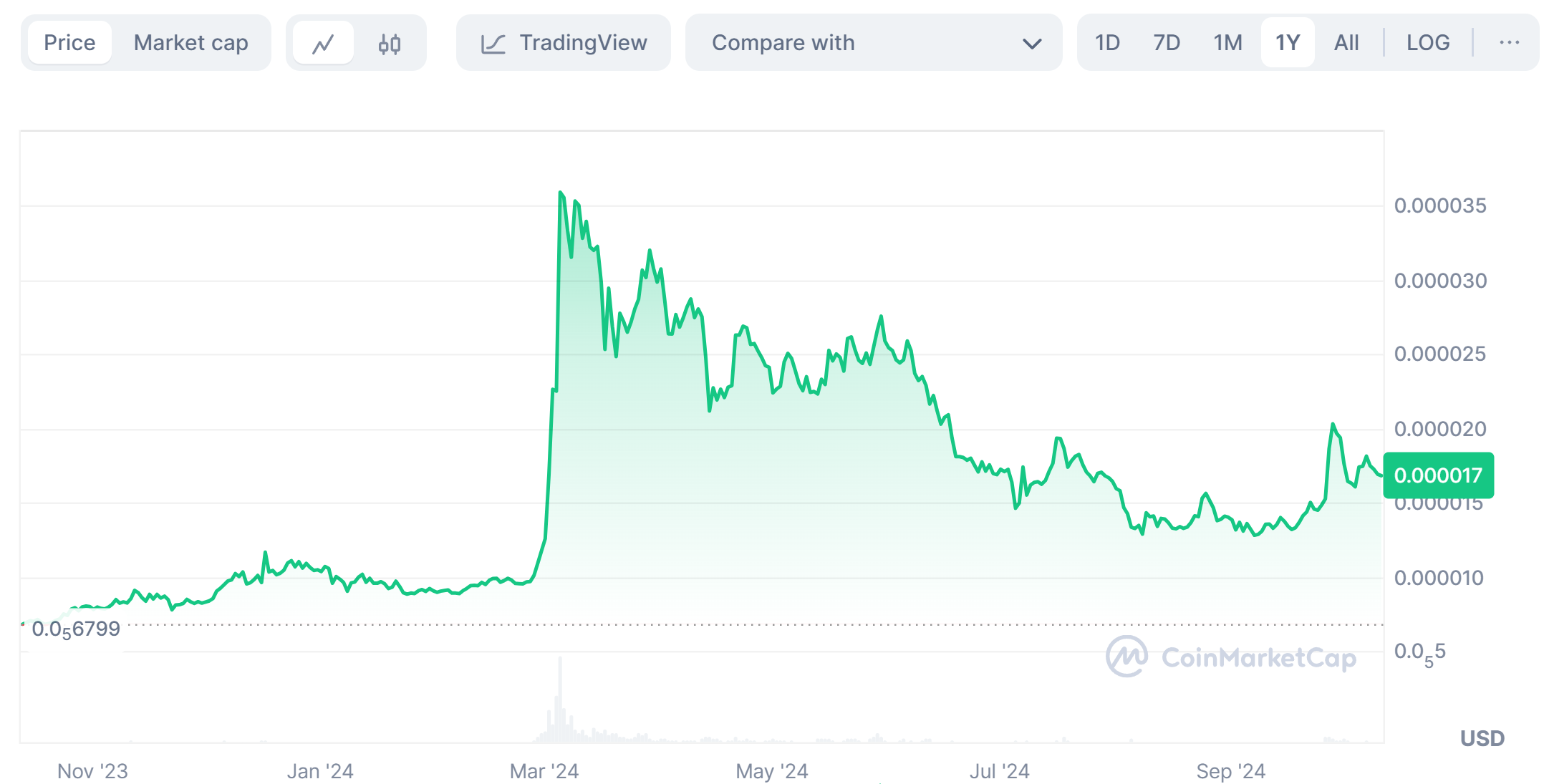Open the three-dots more options menu
The height and width of the screenshot is (784, 1544).
1509,43
